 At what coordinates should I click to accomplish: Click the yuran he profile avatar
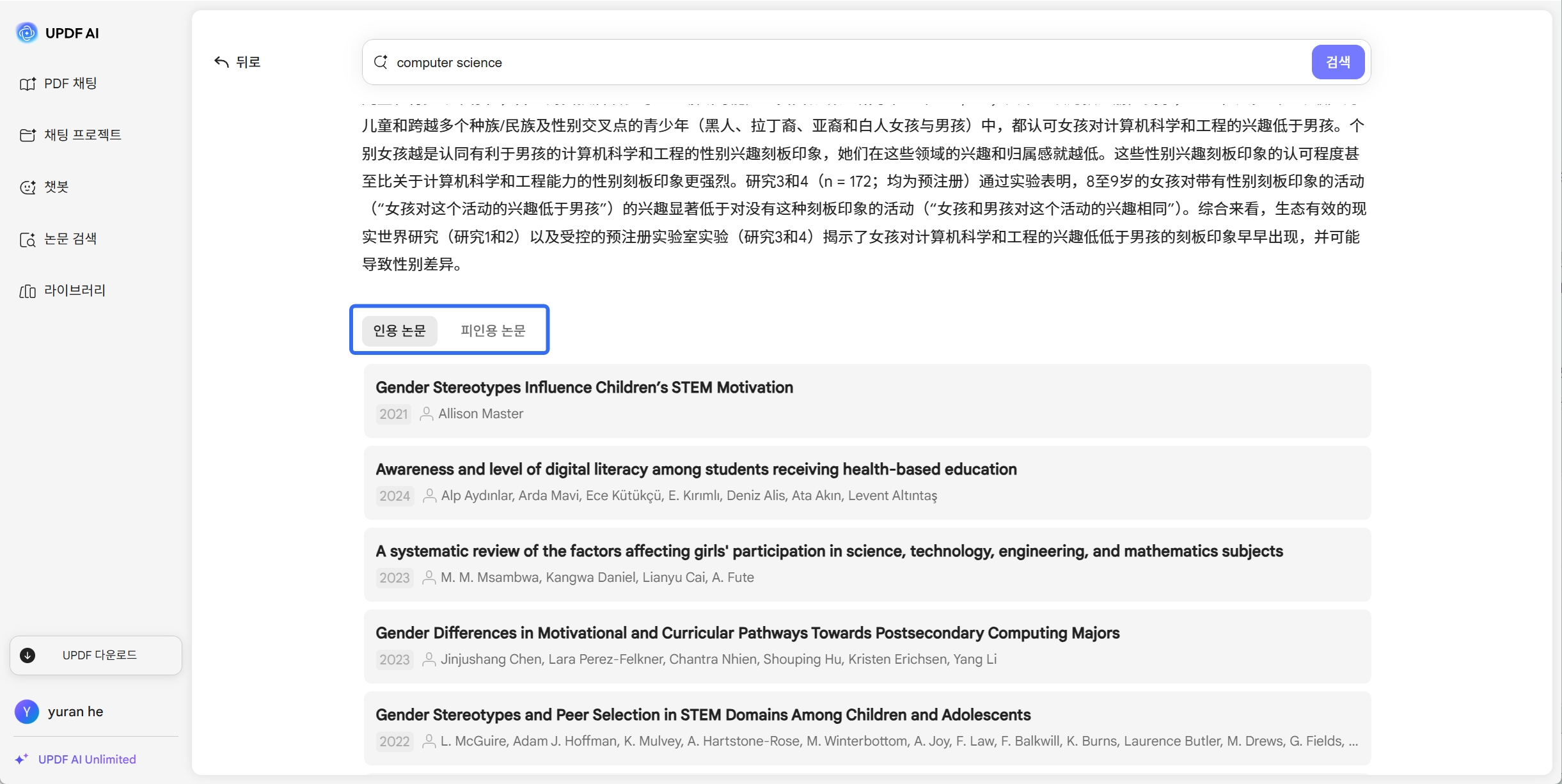27,712
